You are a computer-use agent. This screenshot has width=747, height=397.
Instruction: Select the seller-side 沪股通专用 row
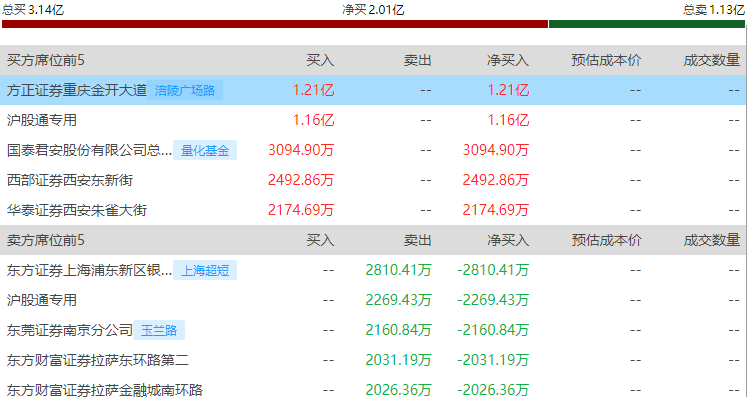(374, 300)
